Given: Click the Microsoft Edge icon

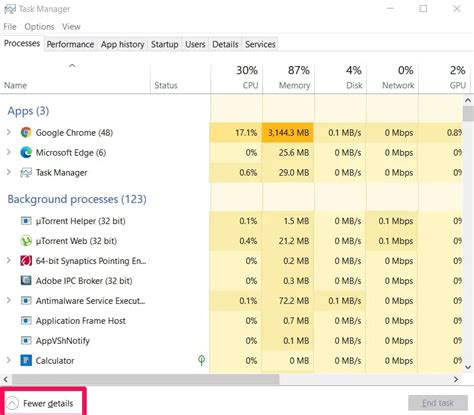Looking at the screenshot, I should coord(26,153).
